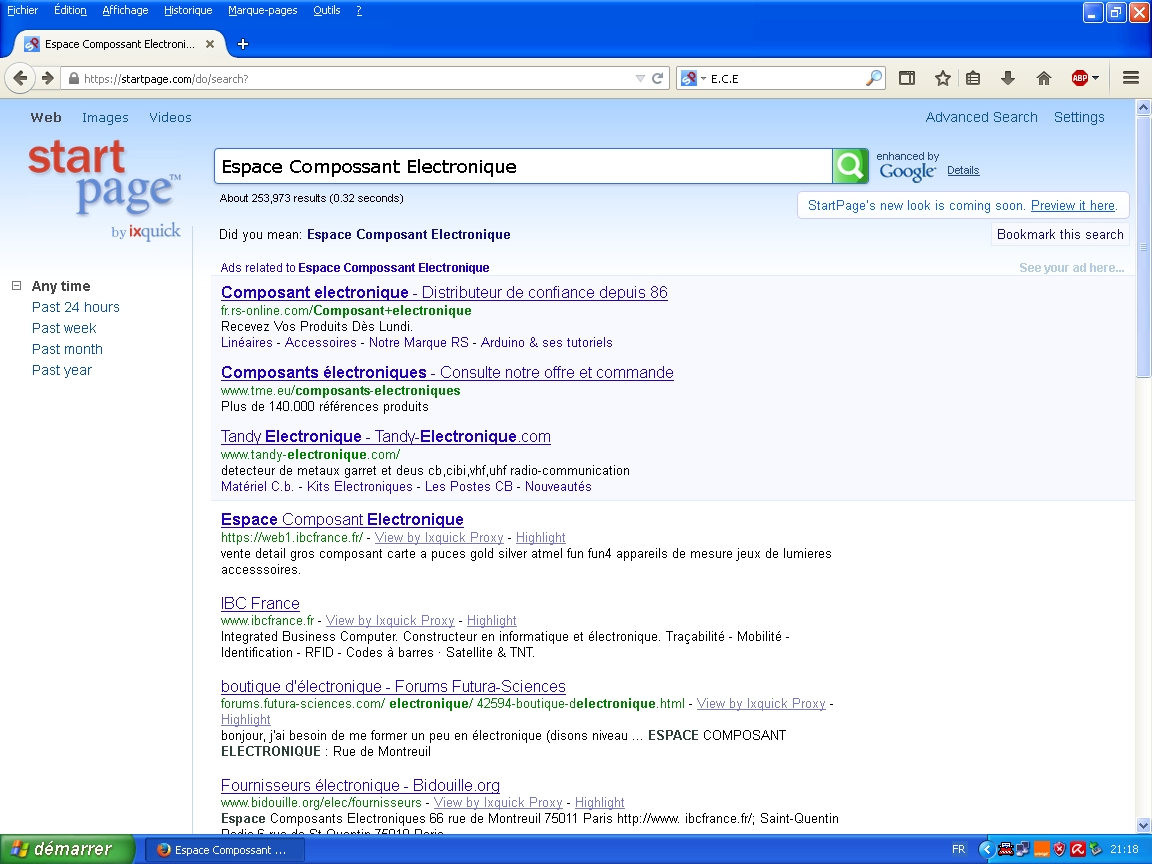The image size is (1152, 864).
Task: Open the Adblock Plus ABP menu
Action: [x=1084, y=78]
